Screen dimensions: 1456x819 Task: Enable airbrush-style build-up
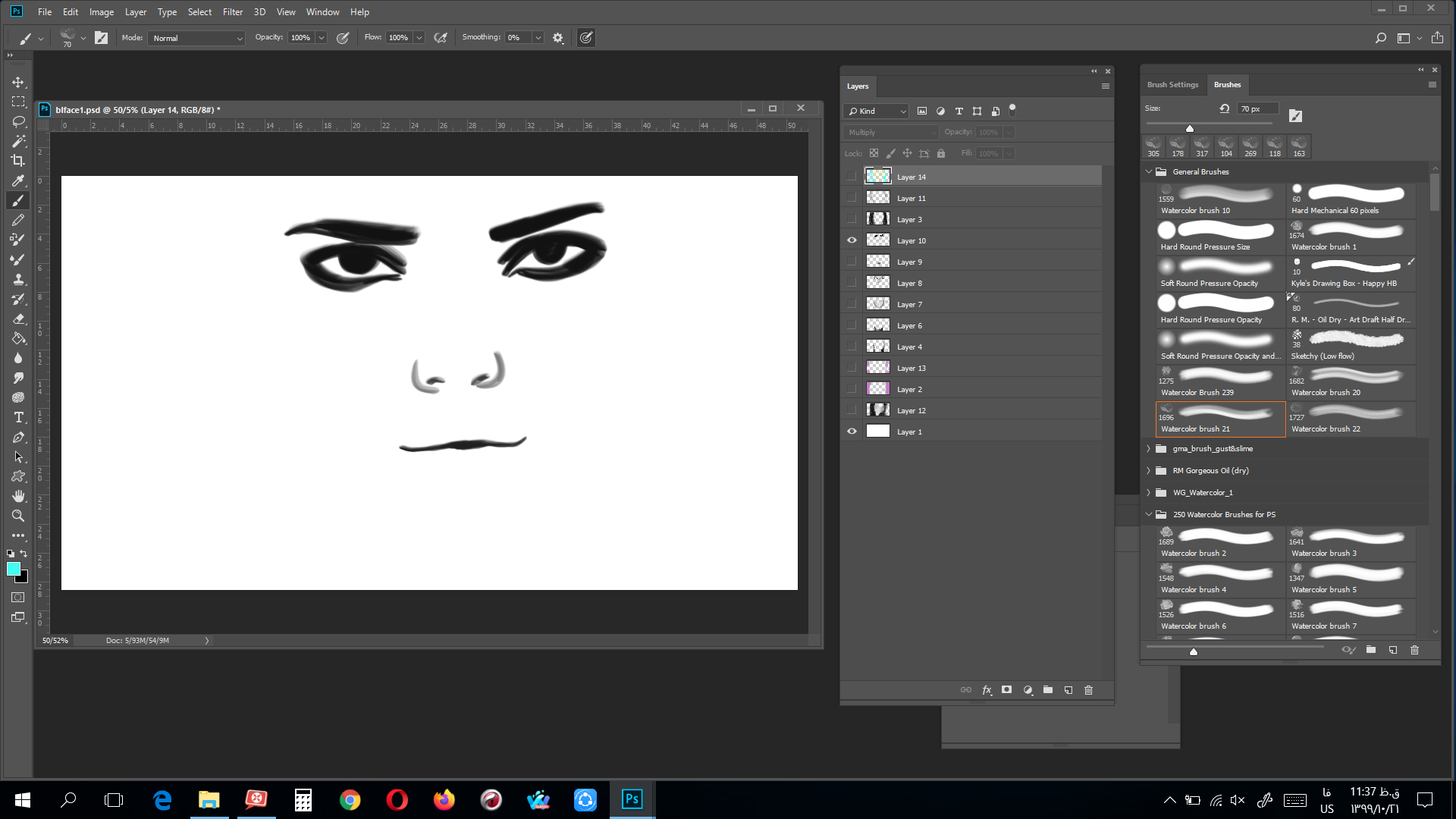441,38
